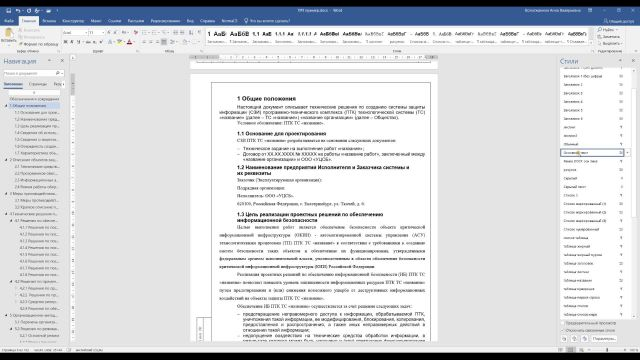Choose font color red swatch
The height and width of the screenshot is (360, 640).
coord(129,42)
